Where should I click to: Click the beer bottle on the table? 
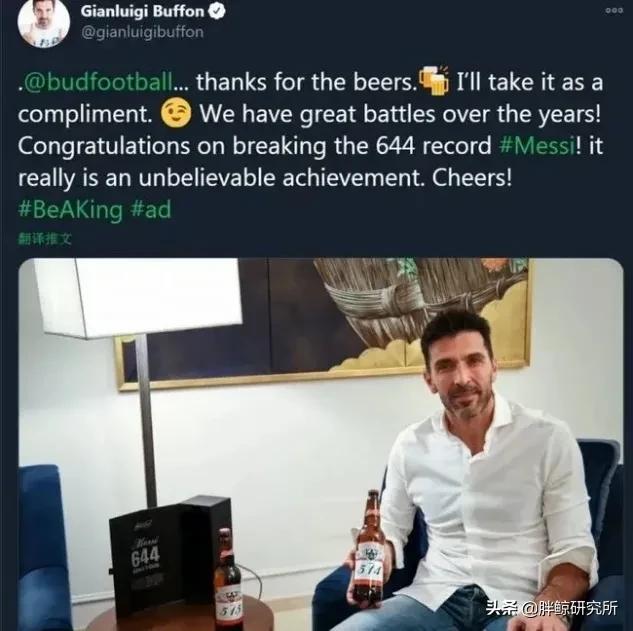coord(228,581)
